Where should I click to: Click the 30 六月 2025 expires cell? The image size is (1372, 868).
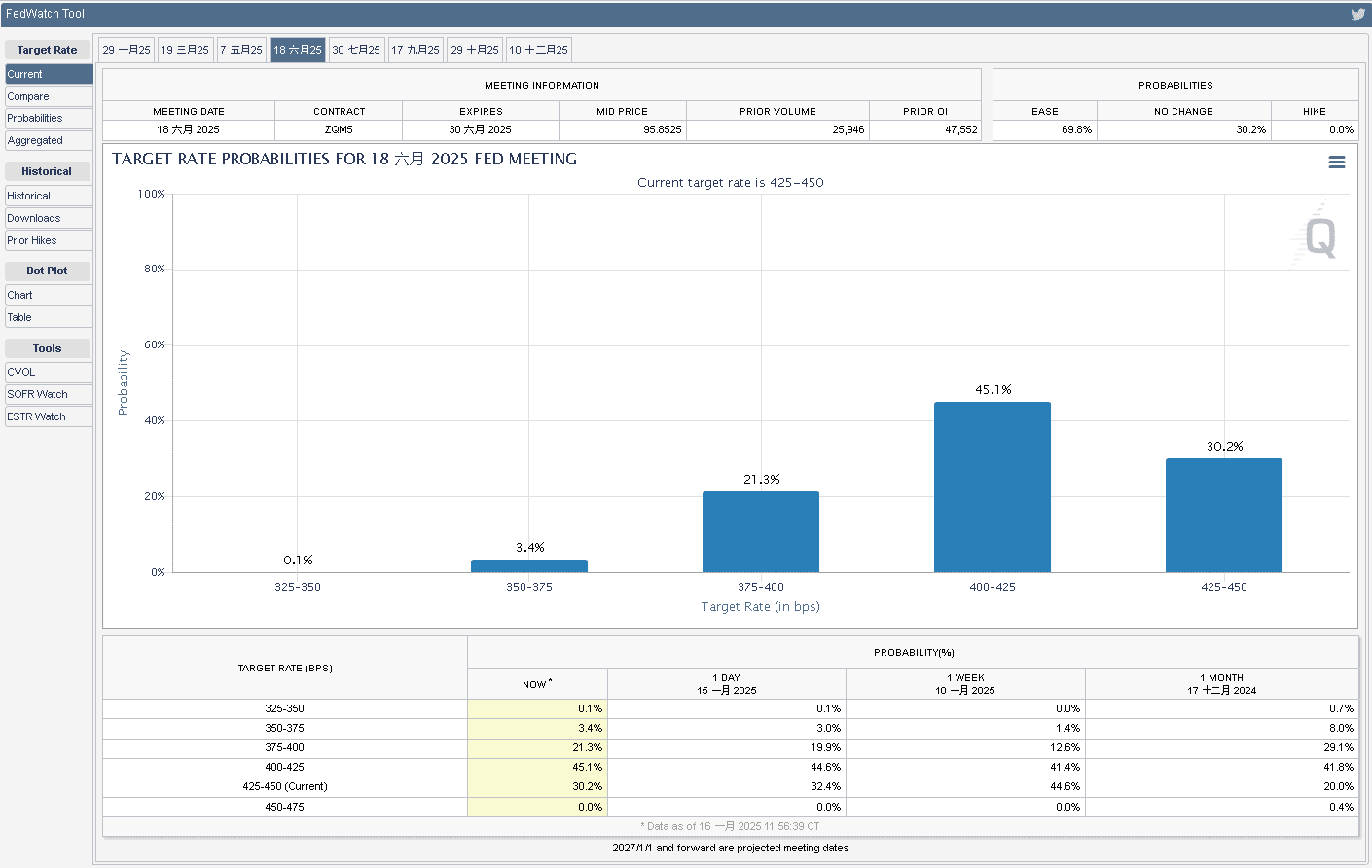(481, 129)
